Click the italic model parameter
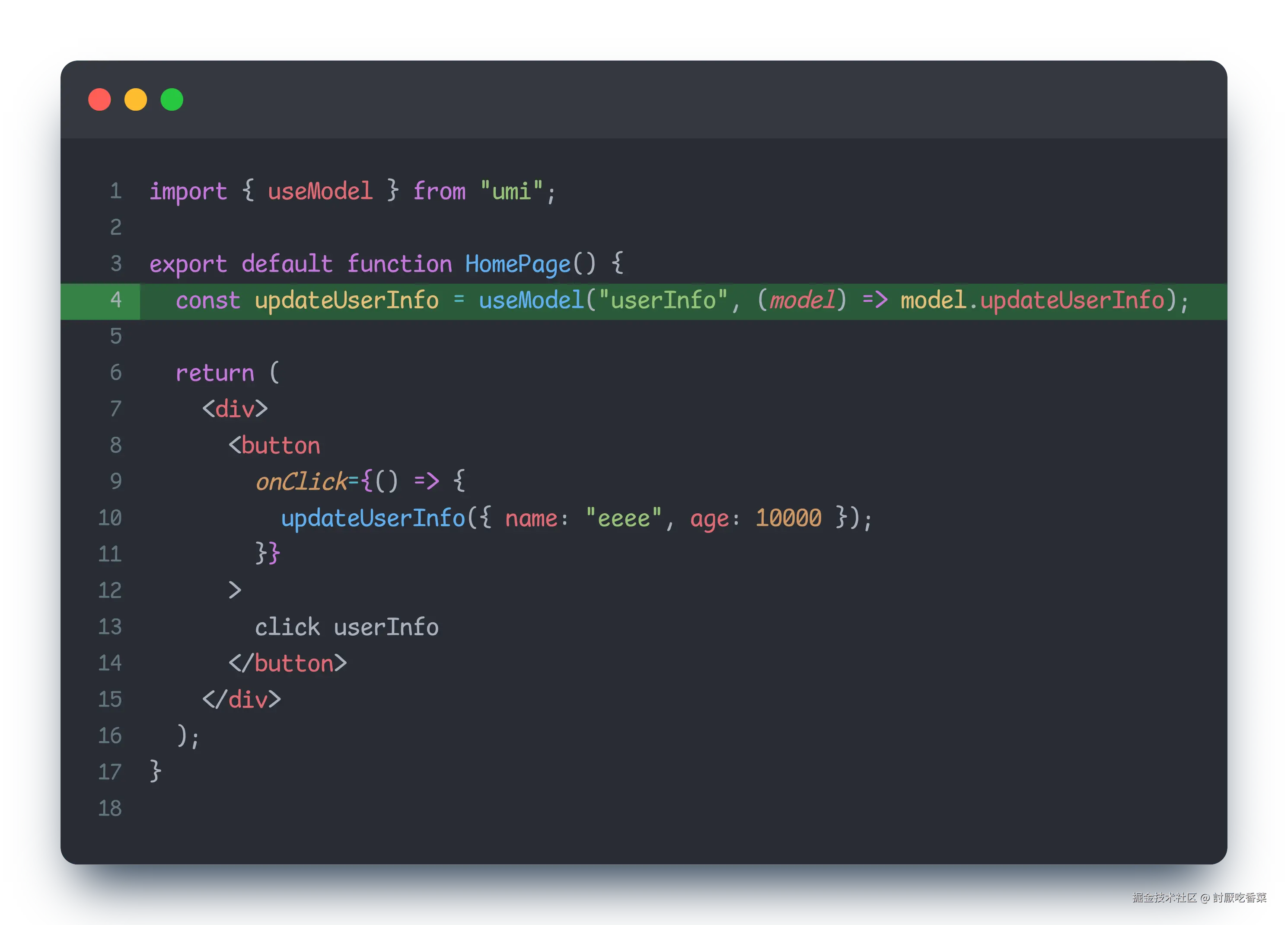This screenshot has height=925, width=1288. [802, 300]
